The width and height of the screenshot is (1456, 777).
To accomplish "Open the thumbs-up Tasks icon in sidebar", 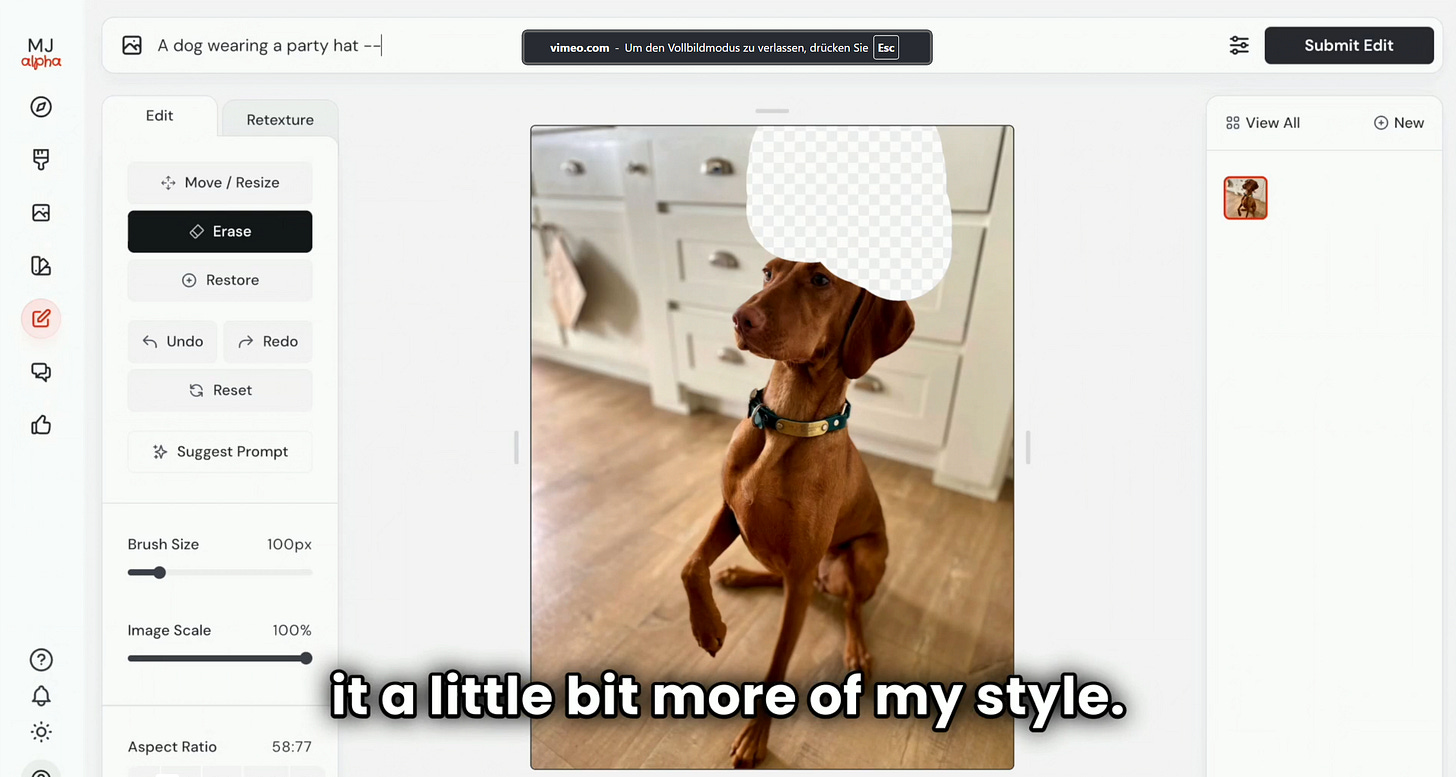I will pos(41,425).
